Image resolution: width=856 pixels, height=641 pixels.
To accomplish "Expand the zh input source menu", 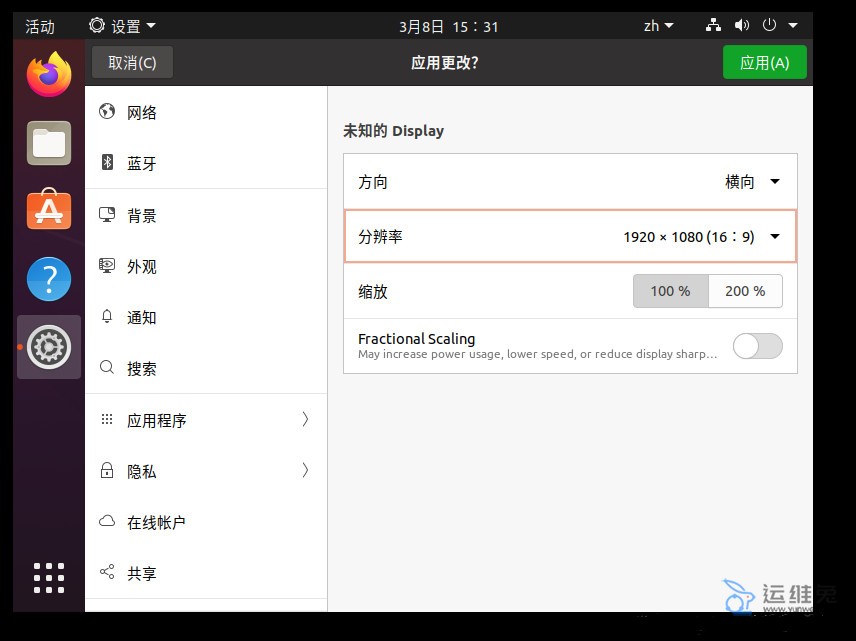I will [658, 26].
